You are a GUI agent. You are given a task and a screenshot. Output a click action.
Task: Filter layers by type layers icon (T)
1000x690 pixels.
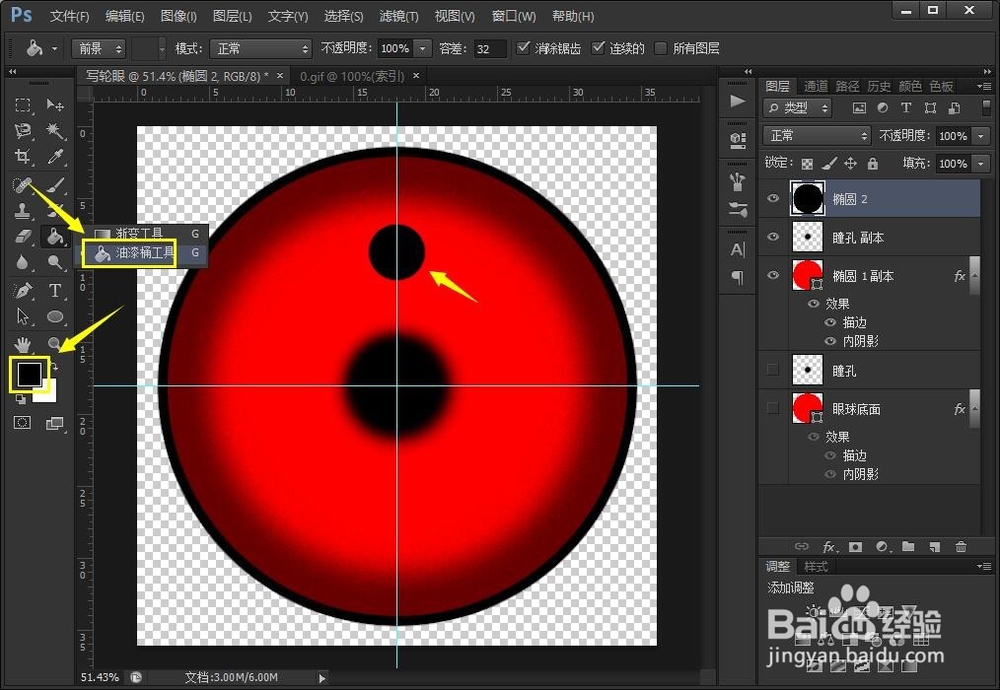click(906, 108)
